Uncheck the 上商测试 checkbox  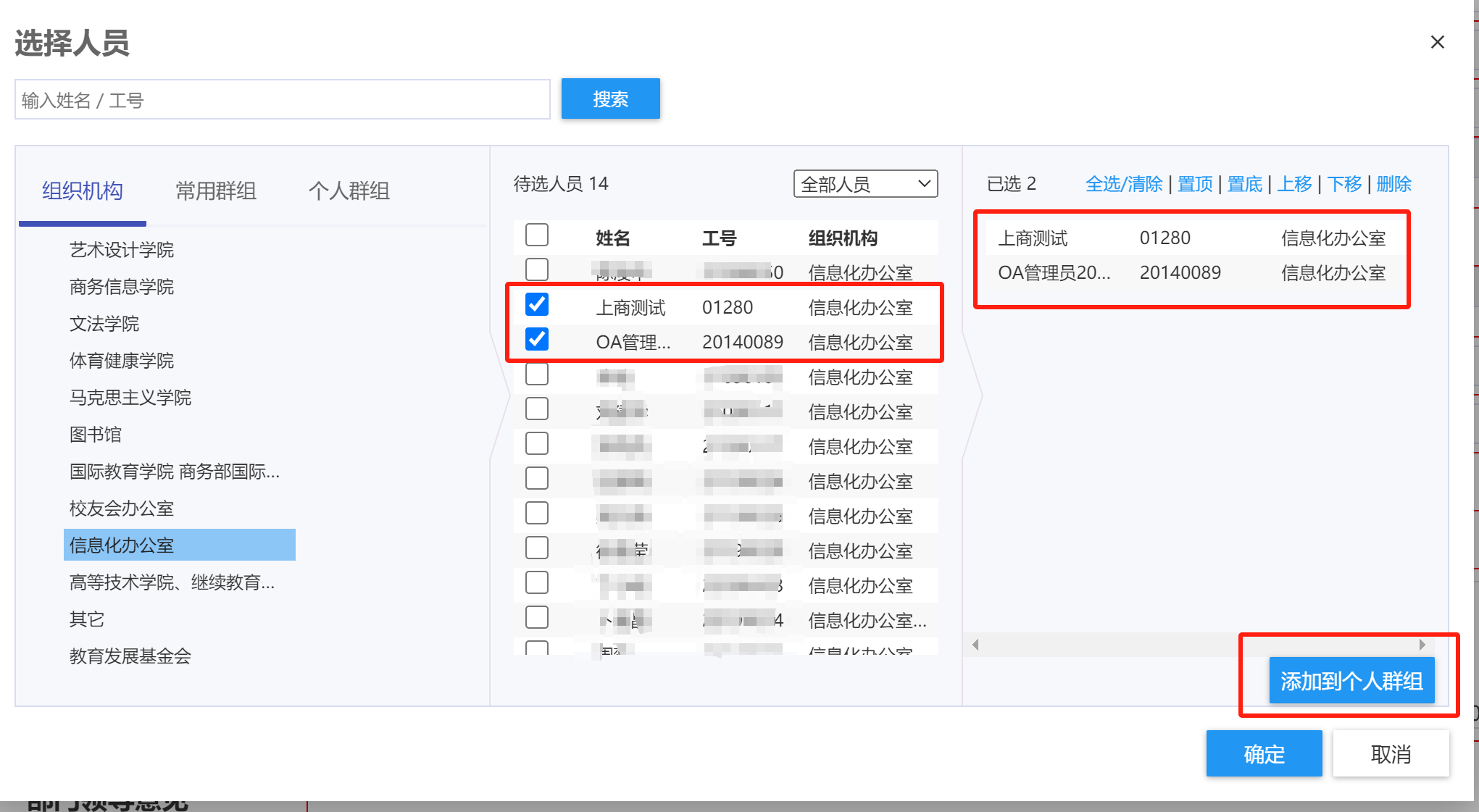coord(537,305)
